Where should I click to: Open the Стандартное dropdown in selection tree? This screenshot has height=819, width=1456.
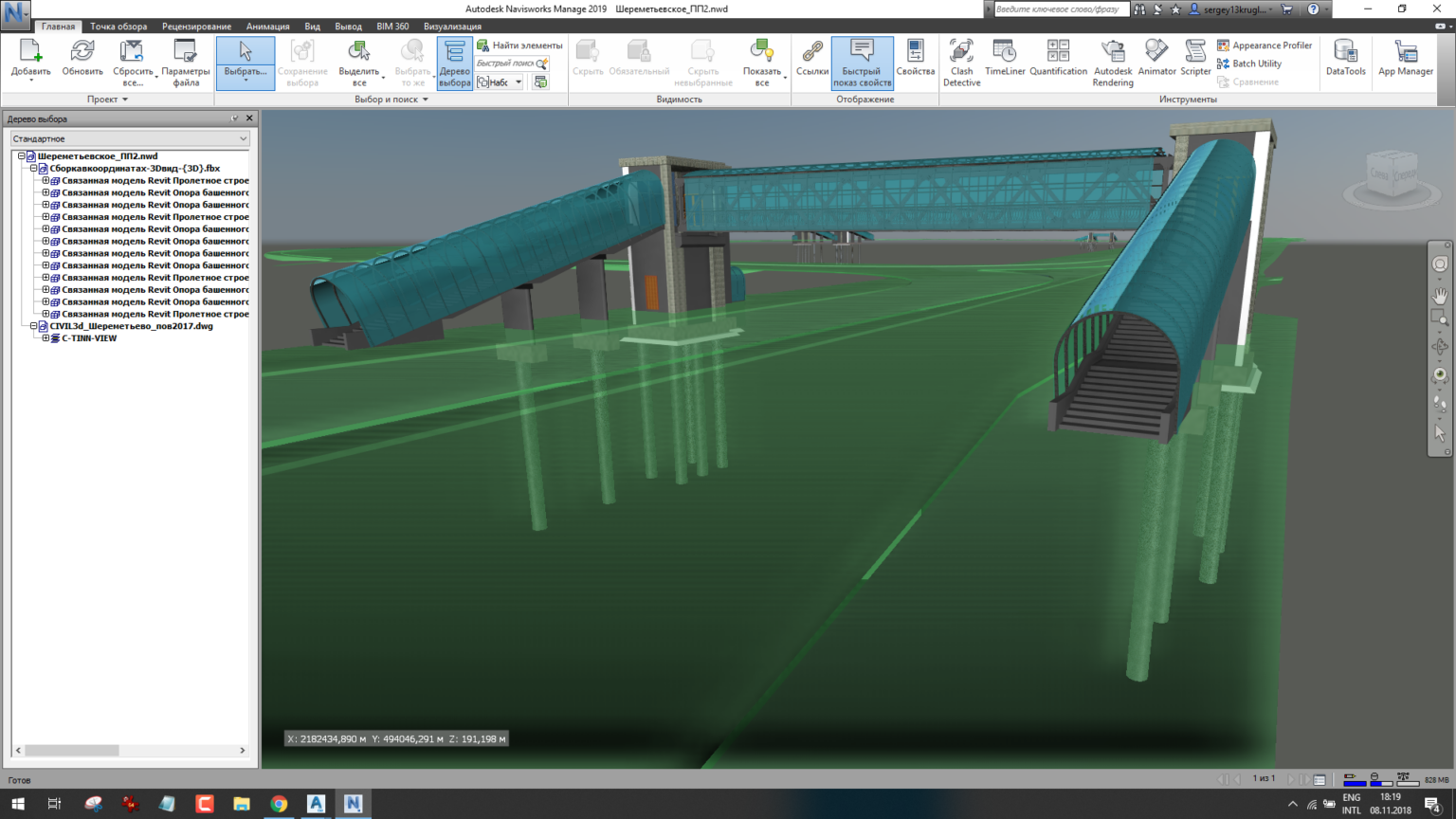[242, 138]
